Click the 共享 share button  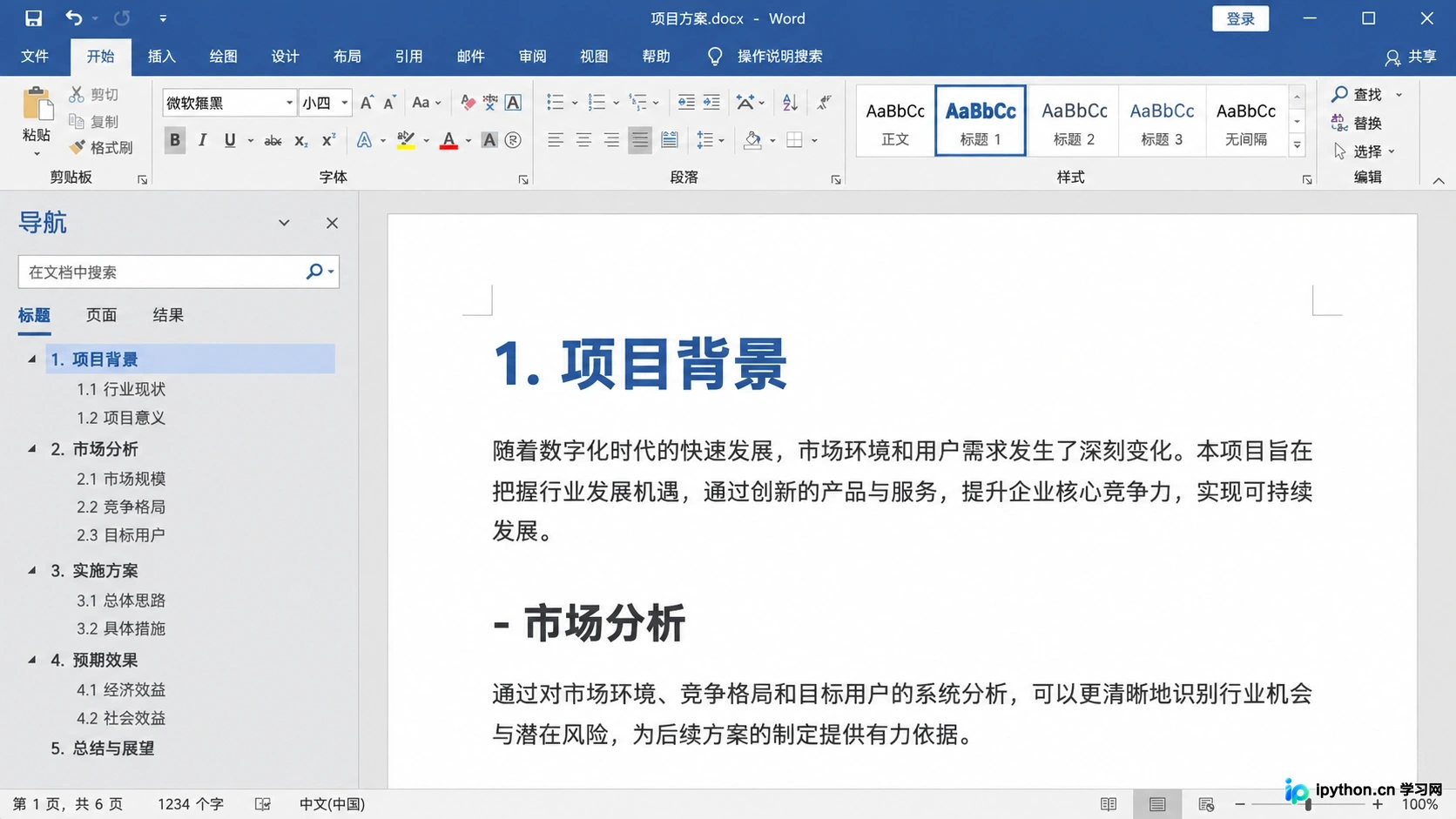tap(1411, 57)
